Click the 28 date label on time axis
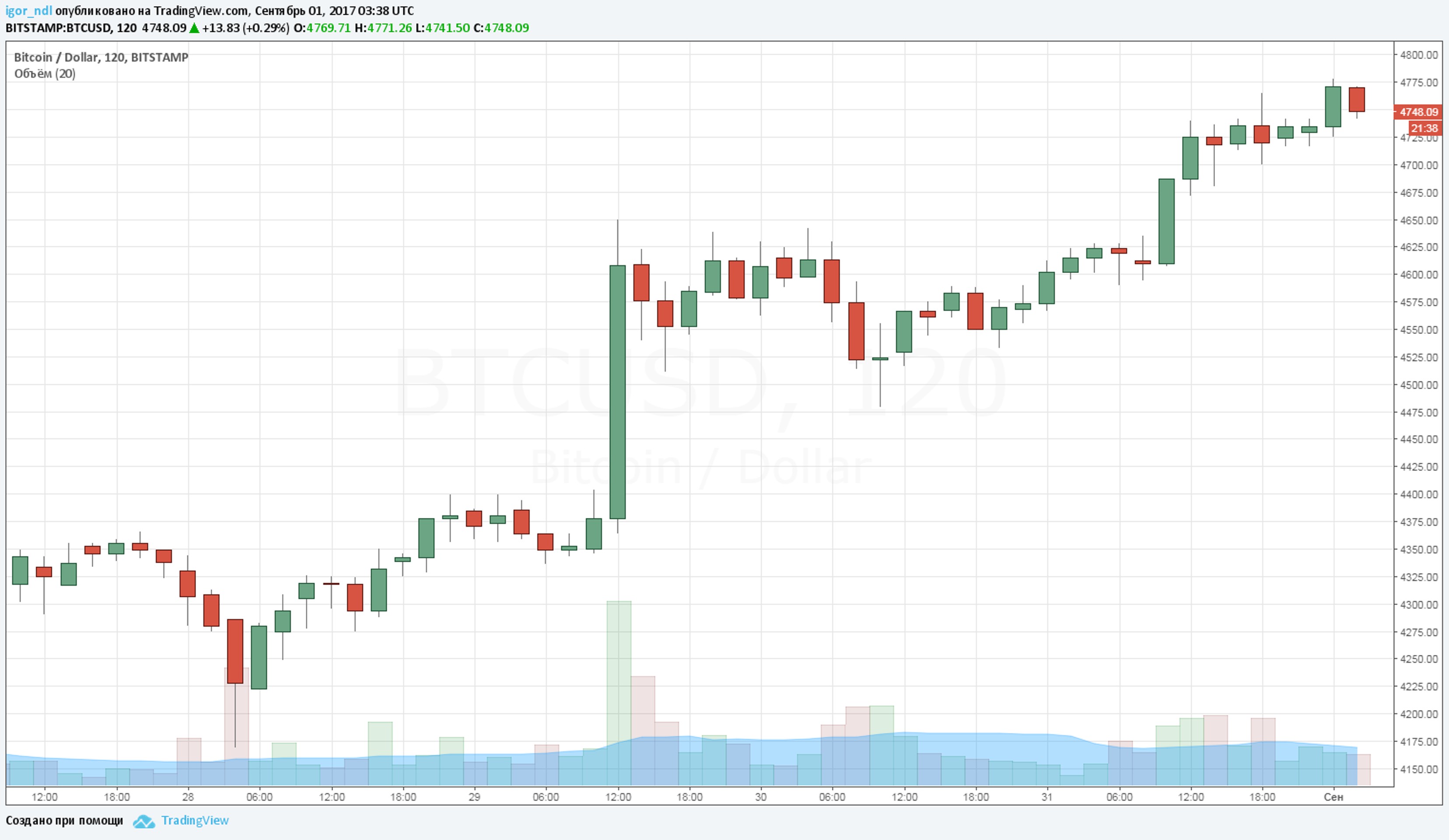1449x840 pixels. tap(188, 797)
